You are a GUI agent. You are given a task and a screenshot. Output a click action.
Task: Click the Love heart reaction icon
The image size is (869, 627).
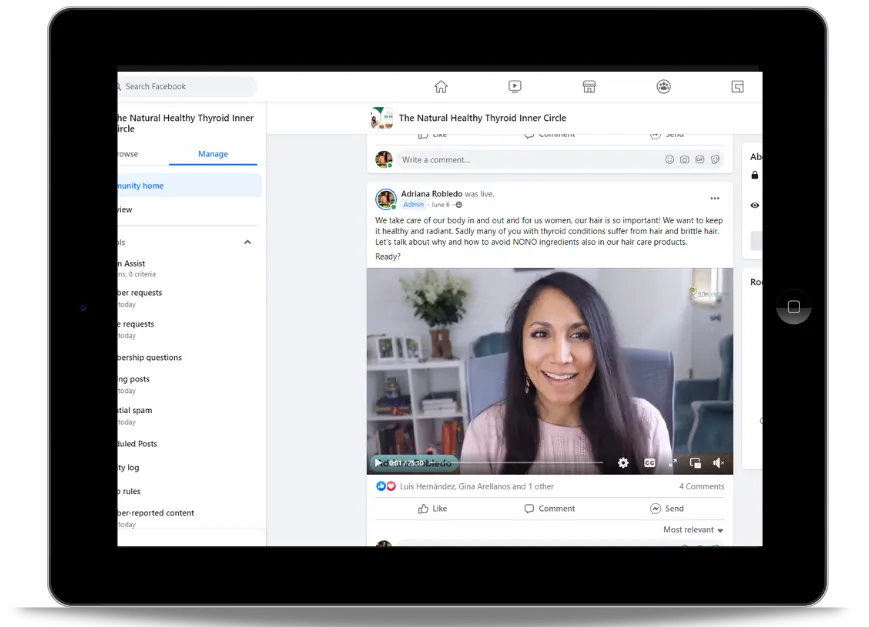pyautogui.click(x=391, y=486)
